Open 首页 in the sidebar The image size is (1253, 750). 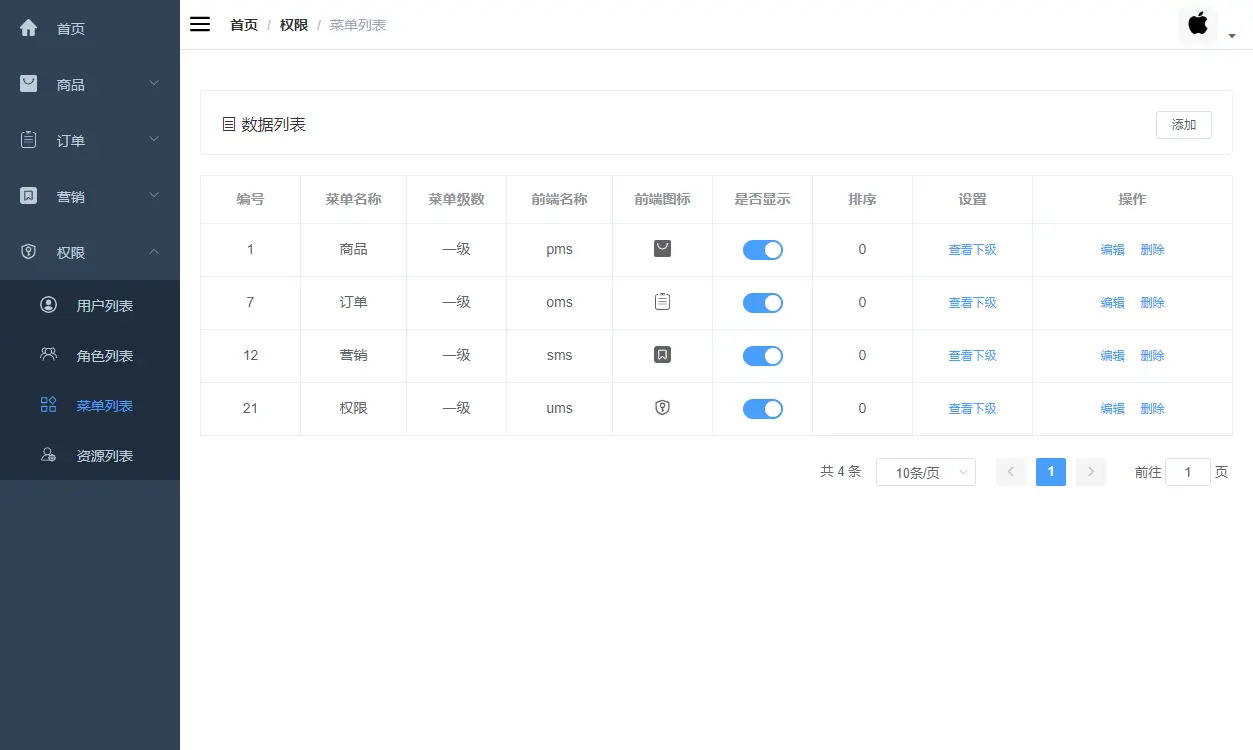[90, 28]
